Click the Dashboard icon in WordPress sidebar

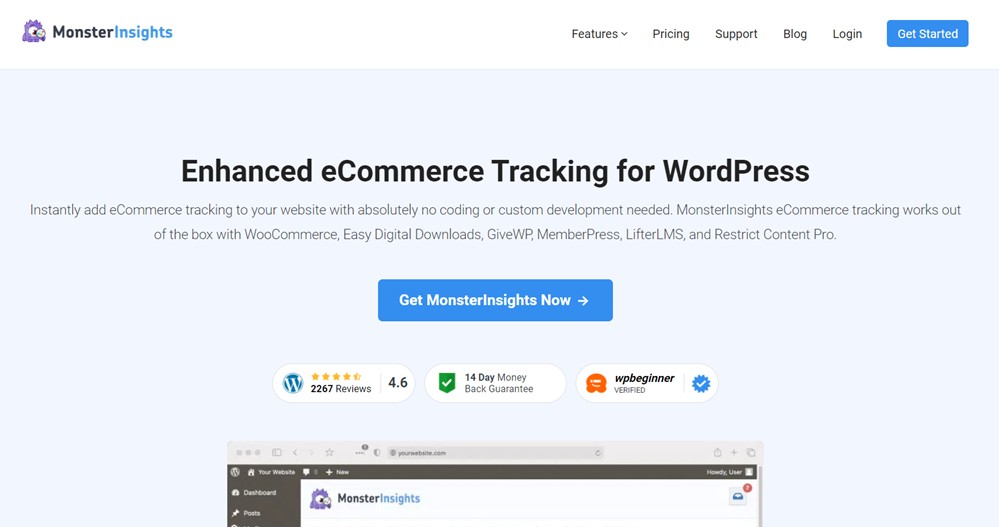click(x=235, y=493)
